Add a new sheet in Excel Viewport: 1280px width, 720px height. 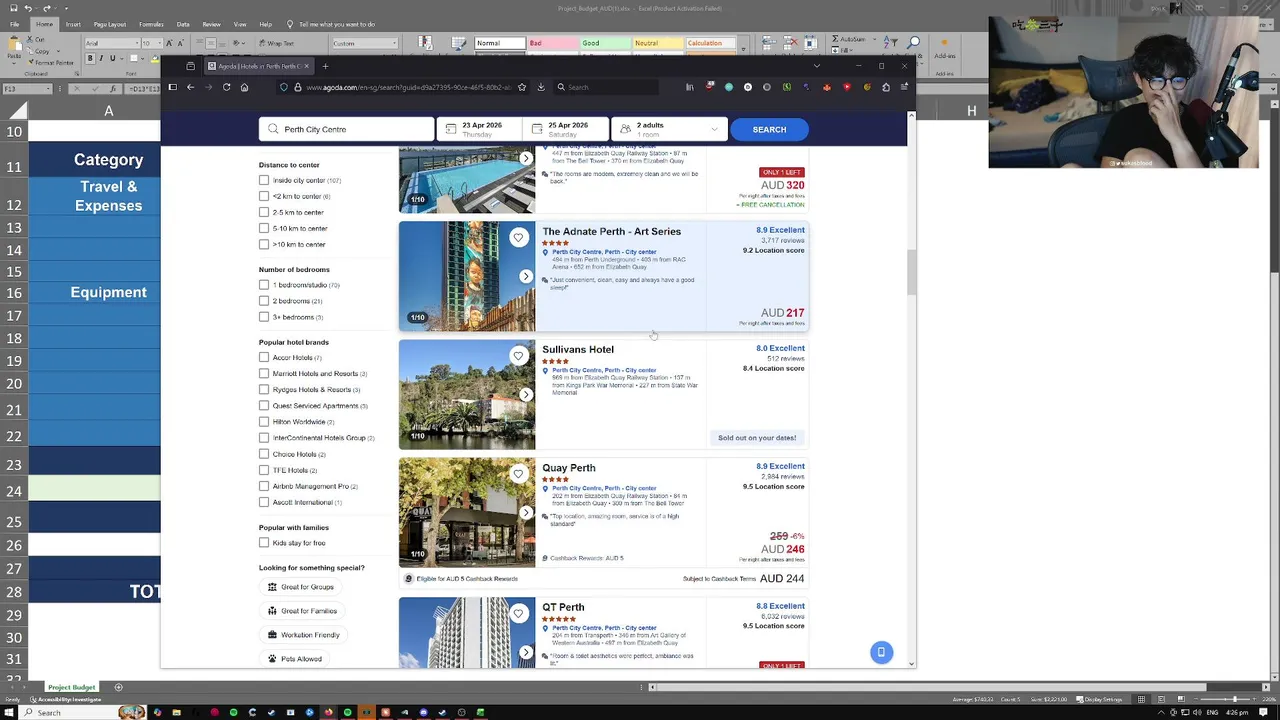coord(118,687)
